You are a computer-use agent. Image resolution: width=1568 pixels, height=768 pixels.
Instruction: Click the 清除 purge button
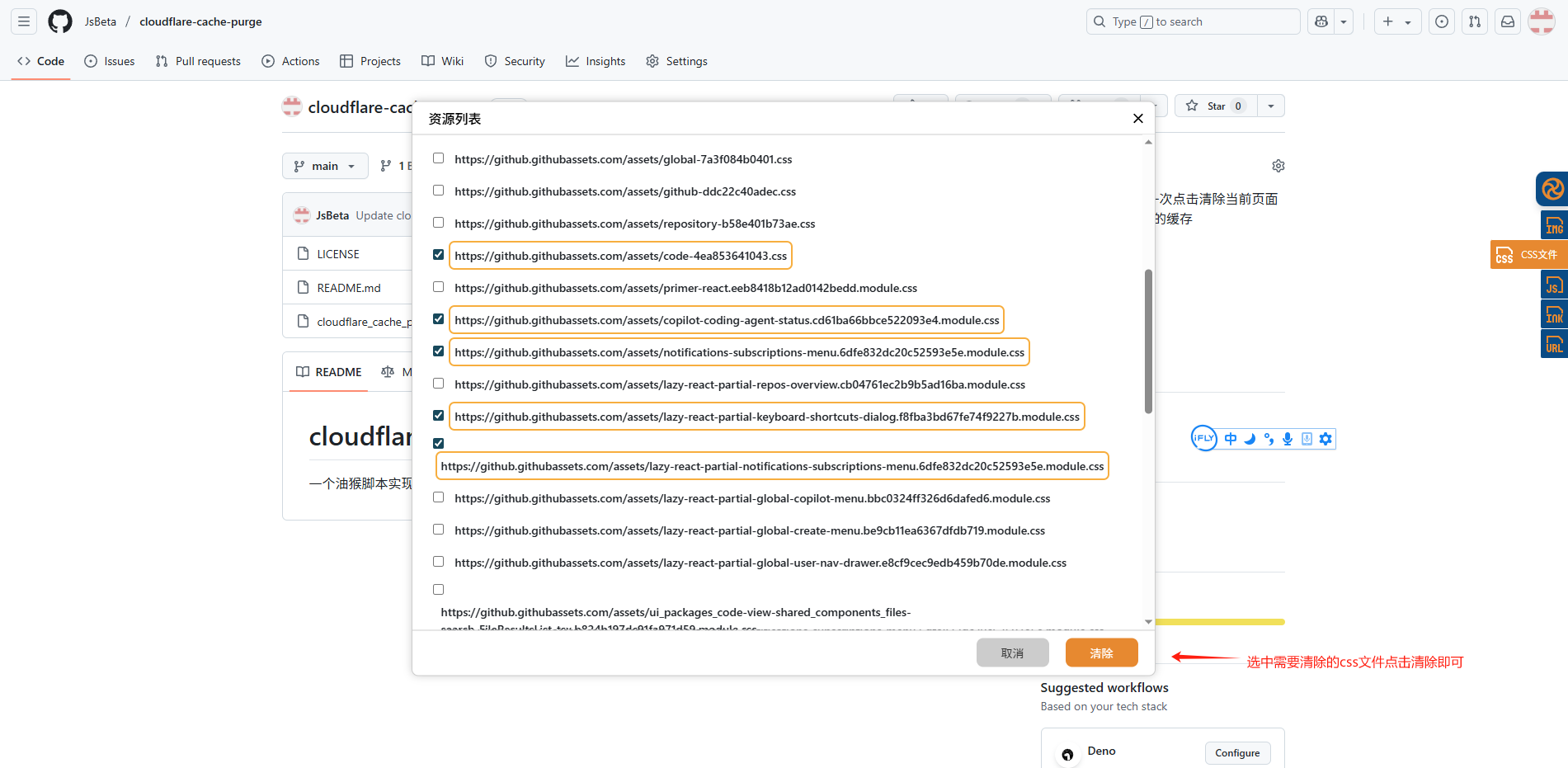[1102, 653]
